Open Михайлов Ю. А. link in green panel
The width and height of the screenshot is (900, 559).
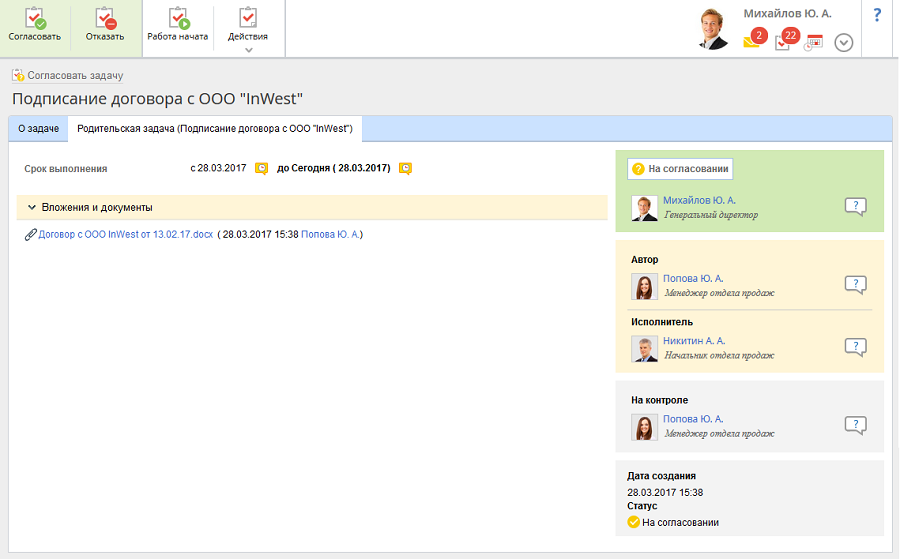click(699, 200)
